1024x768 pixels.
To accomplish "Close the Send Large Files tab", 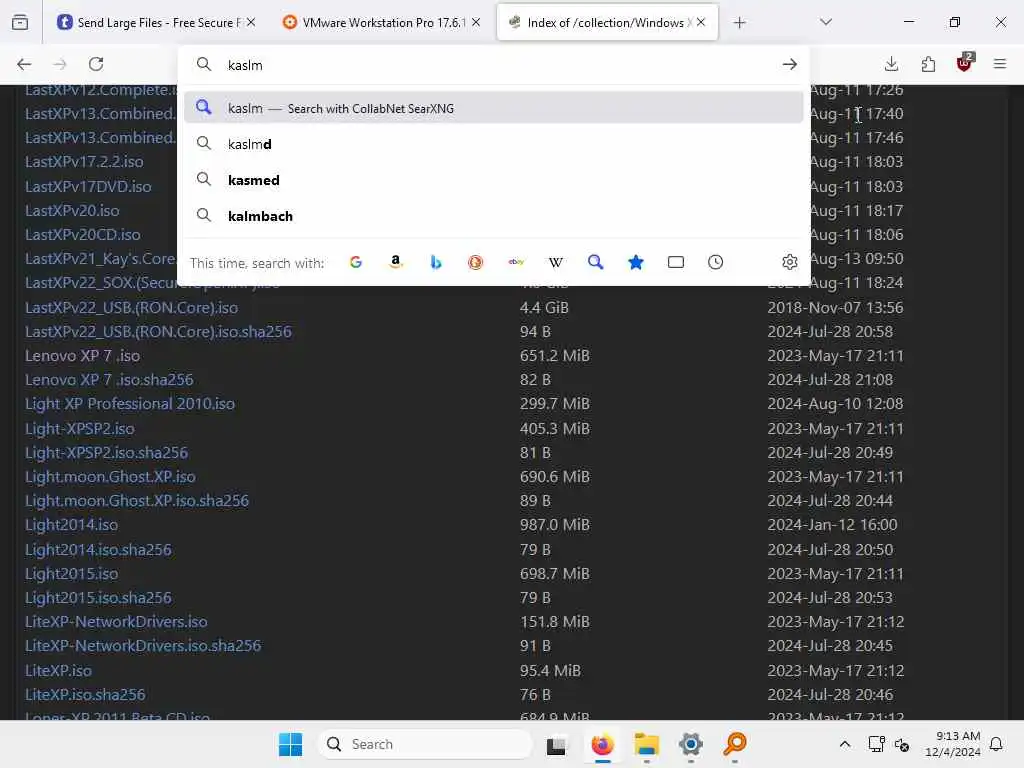I will 251,22.
